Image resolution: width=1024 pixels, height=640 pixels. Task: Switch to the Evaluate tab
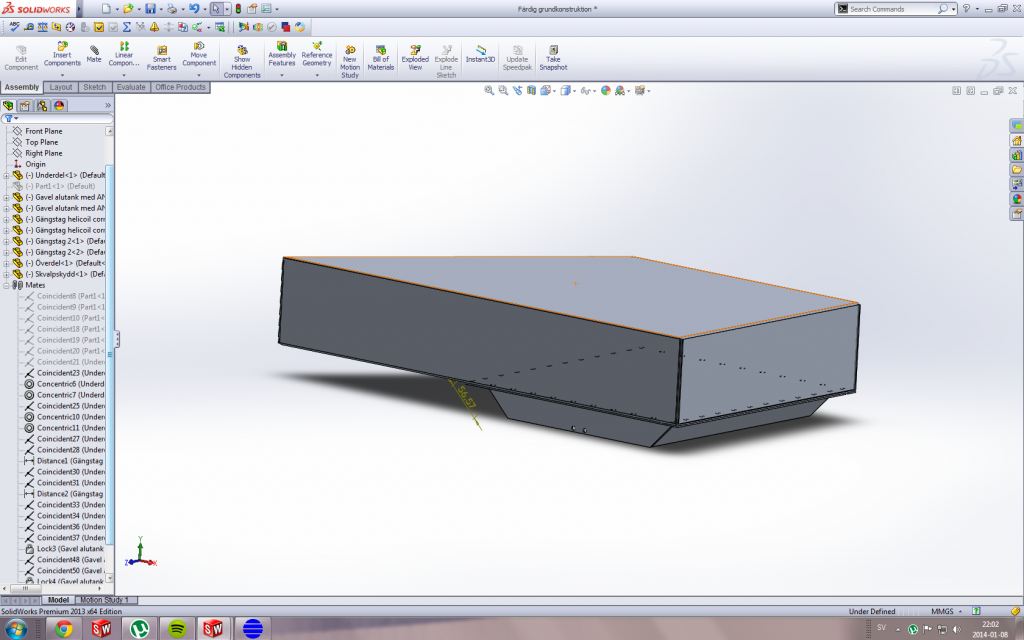coord(130,87)
